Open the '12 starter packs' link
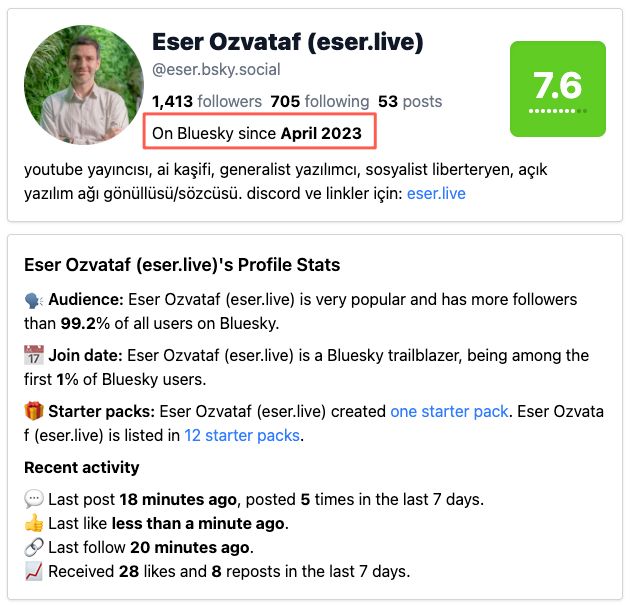 click(242, 436)
